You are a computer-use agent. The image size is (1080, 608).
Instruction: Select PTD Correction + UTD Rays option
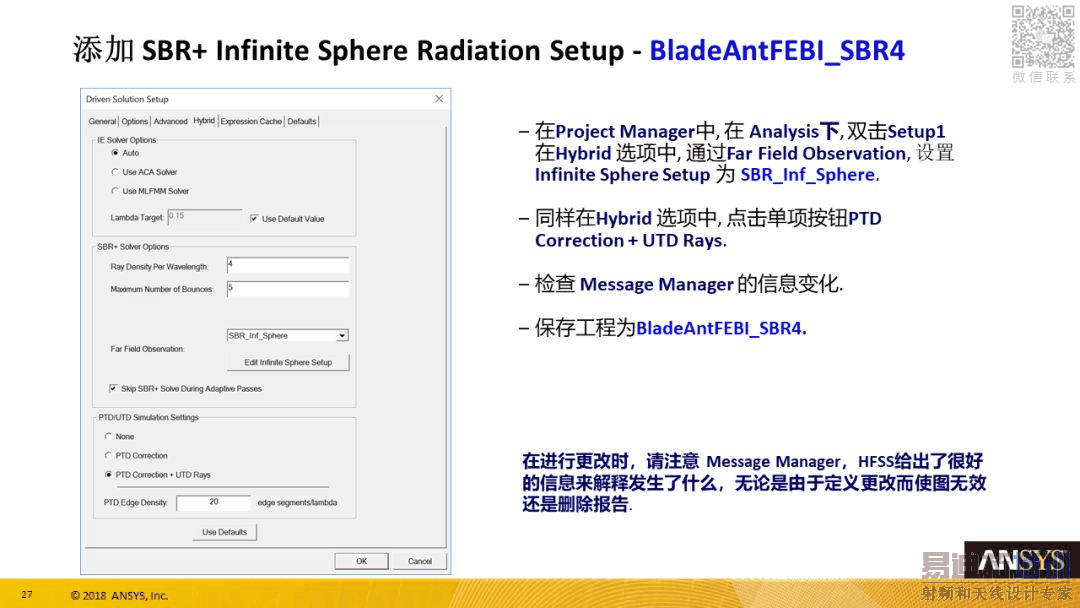pyautogui.click(x=108, y=475)
